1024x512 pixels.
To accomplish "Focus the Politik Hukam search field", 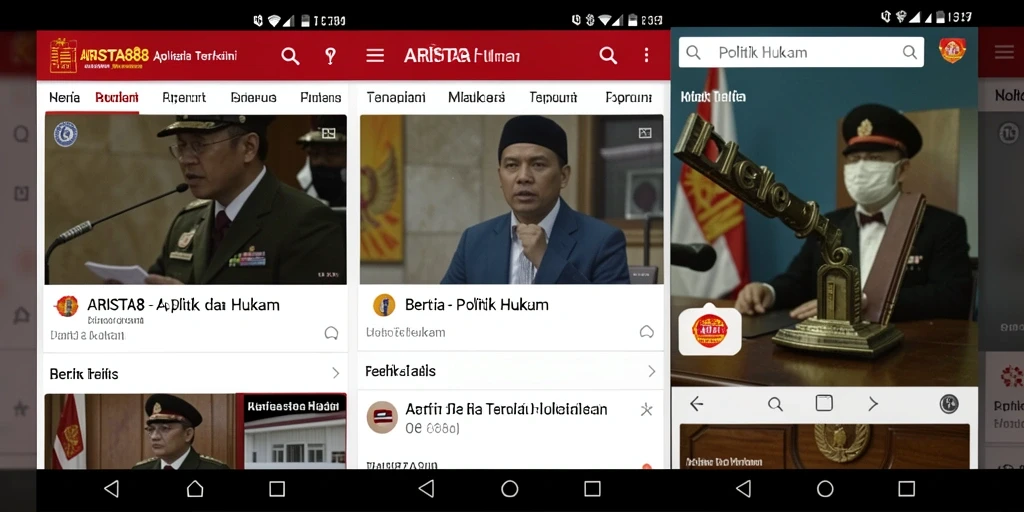I will pyautogui.click(x=801, y=52).
